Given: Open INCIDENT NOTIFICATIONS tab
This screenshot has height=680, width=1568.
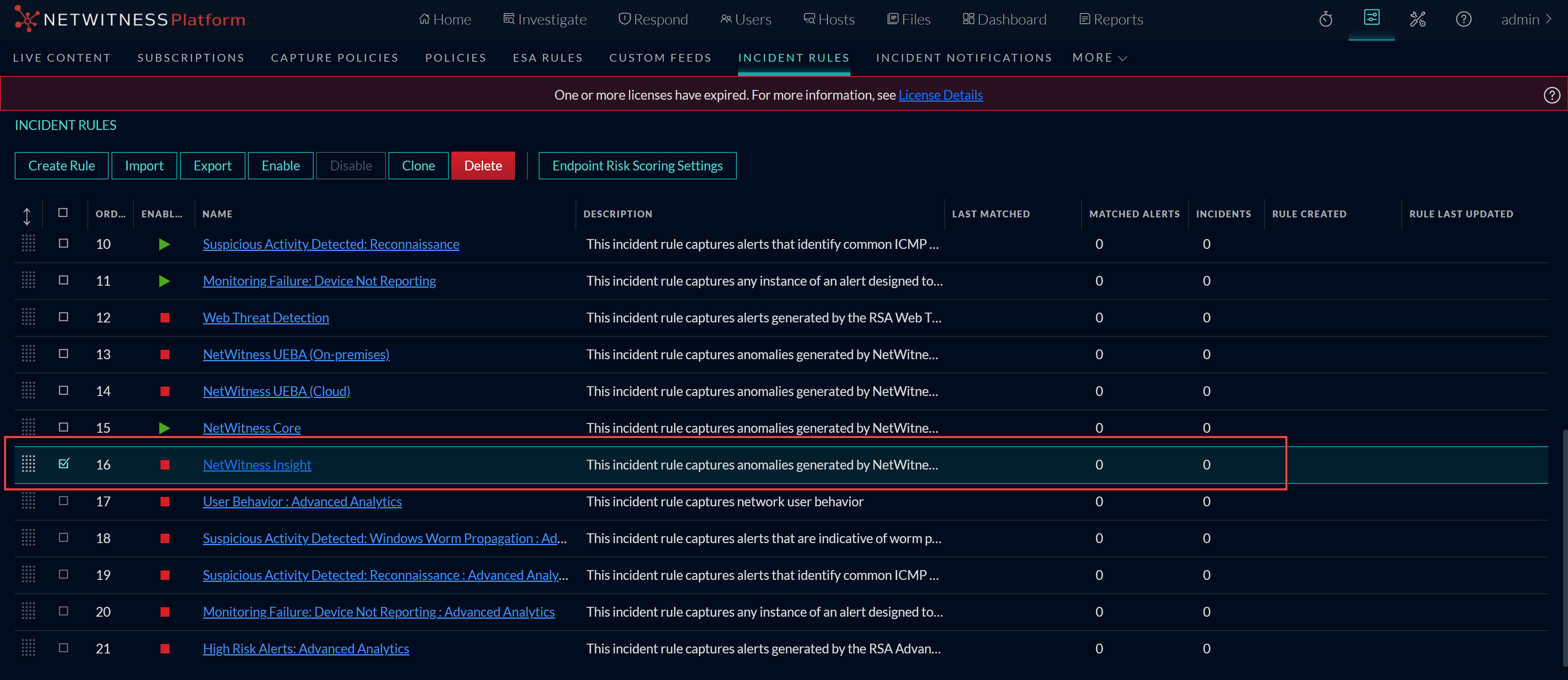Looking at the screenshot, I should [x=964, y=58].
